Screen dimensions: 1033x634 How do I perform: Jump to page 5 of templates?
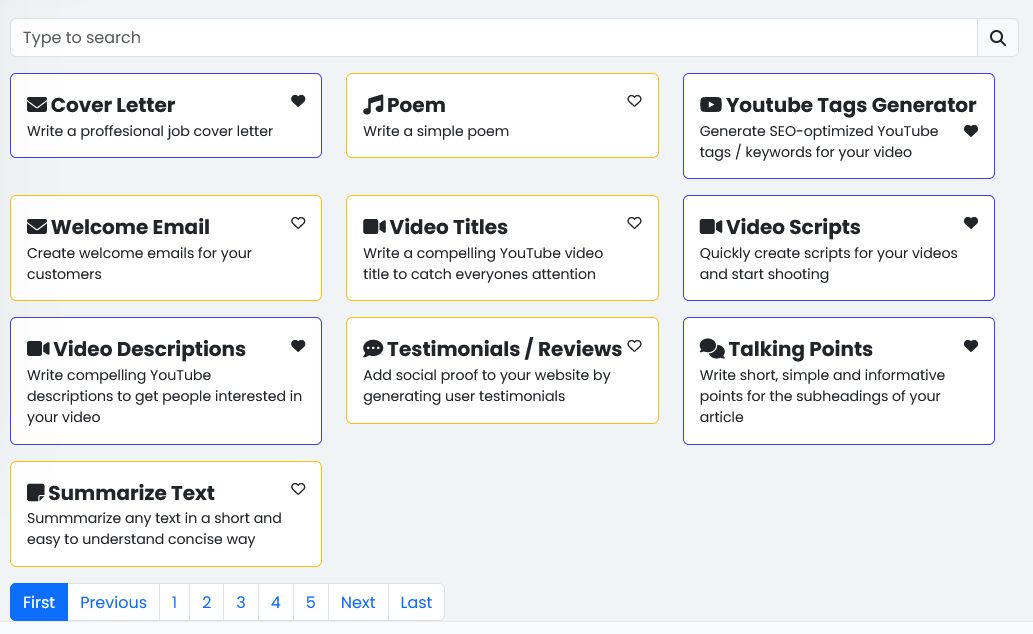click(x=310, y=602)
